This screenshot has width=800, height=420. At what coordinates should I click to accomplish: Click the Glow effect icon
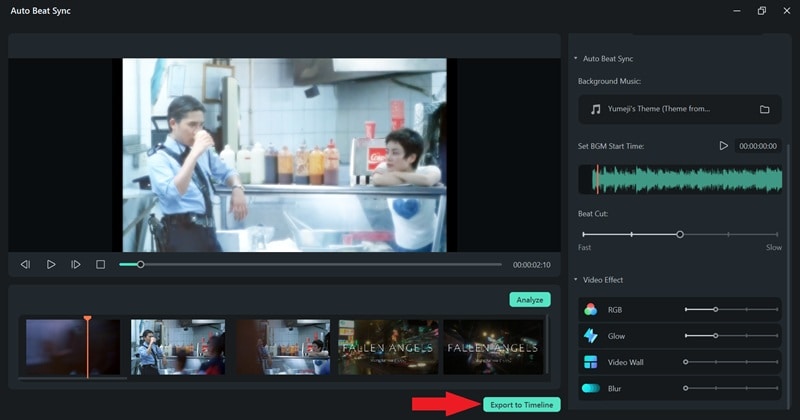(x=590, y=336)
